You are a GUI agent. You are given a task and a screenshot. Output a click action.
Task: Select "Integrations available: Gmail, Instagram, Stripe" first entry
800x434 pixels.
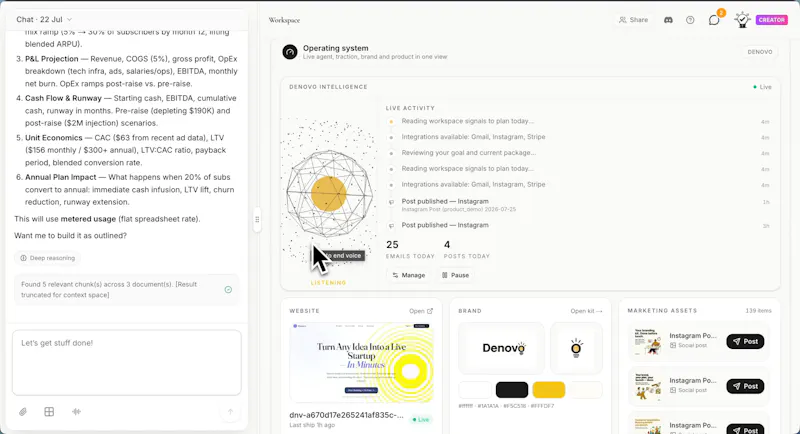point(473,137)
